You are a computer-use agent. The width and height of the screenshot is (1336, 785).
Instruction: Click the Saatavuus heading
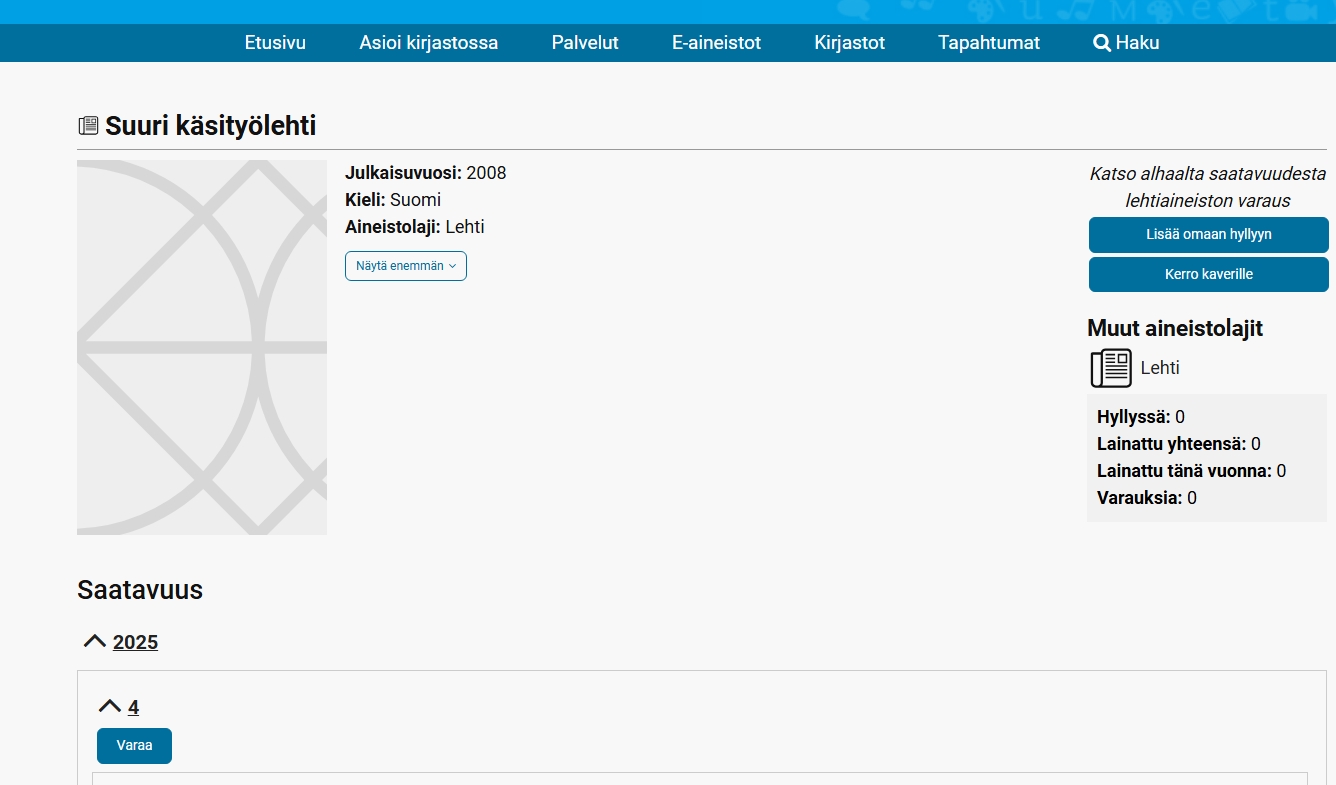(140, 590)
